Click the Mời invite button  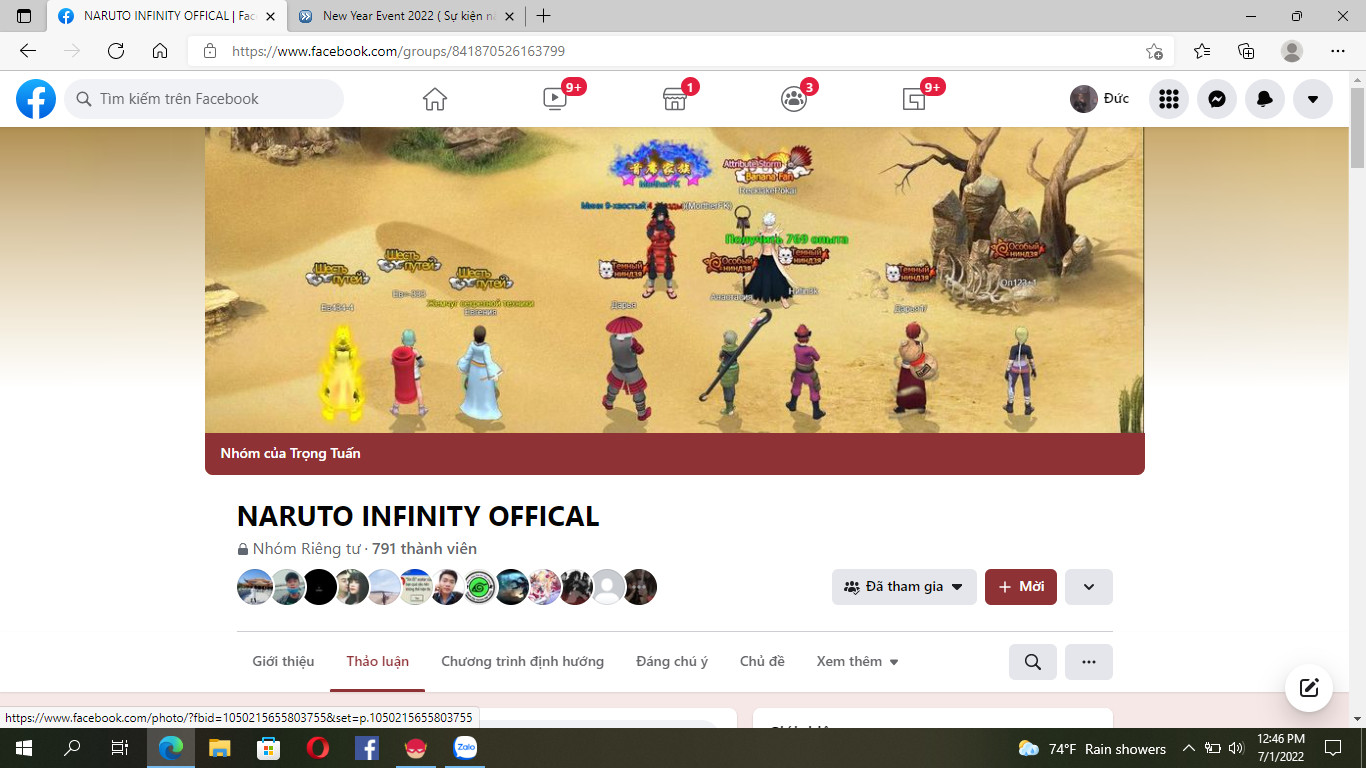click(x=1021, y=587)
